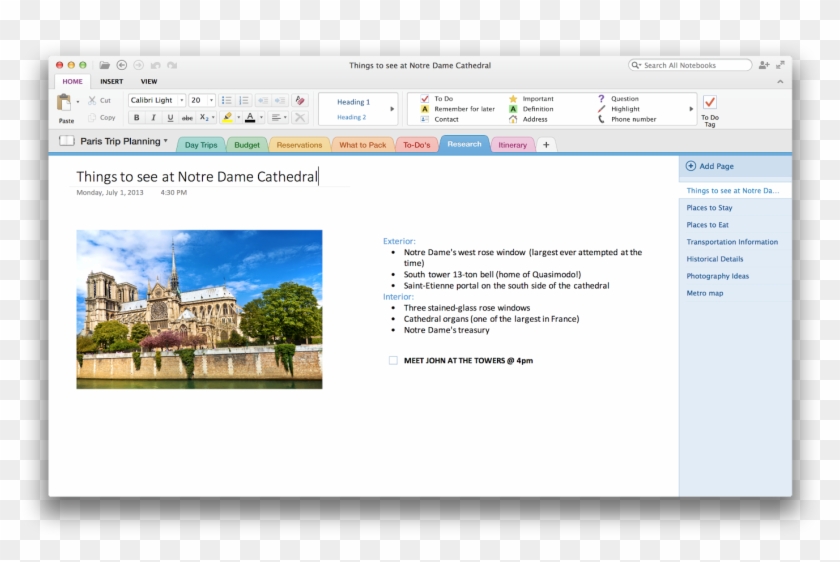This screenshot has width=840, height=562.
Task: Expand the heading styles gallery
Action: [x=392, y=109]
